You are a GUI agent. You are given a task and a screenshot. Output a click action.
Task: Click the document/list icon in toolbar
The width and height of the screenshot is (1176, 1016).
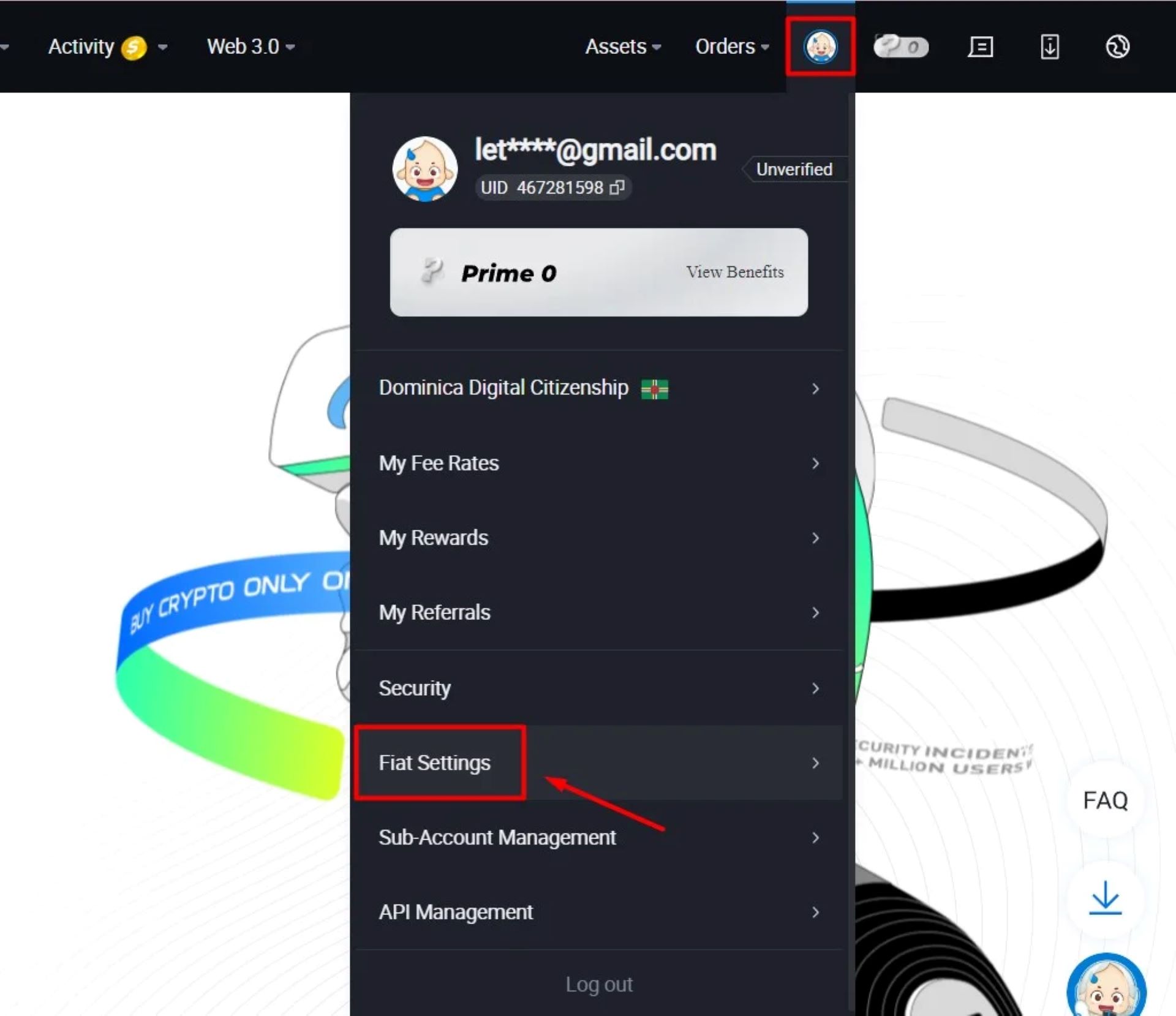[981, 46]
